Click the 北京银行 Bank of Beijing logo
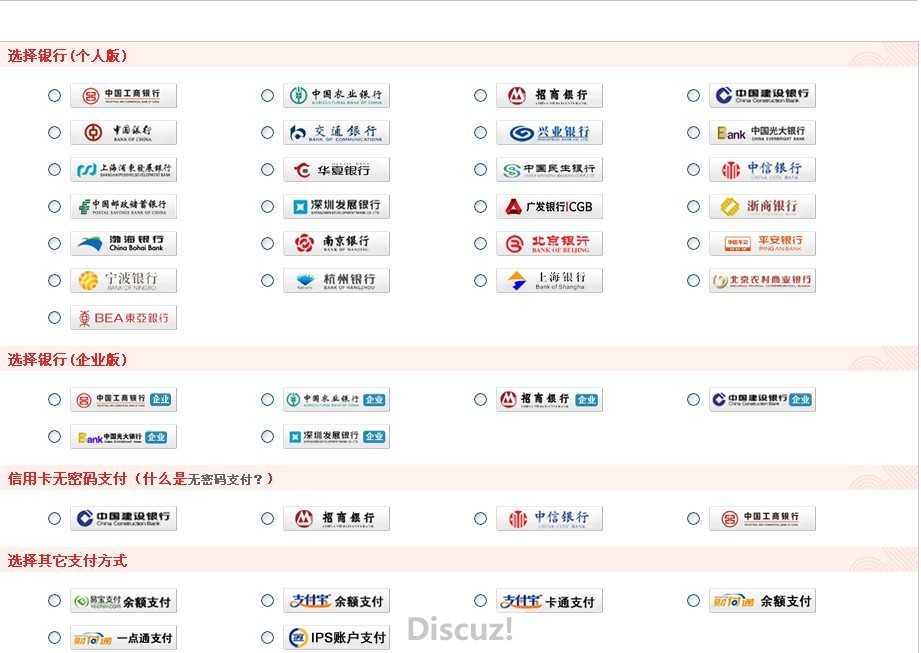The width and height of the screenshot is (921, 653). pyautogui.click(x=549, y=243)
